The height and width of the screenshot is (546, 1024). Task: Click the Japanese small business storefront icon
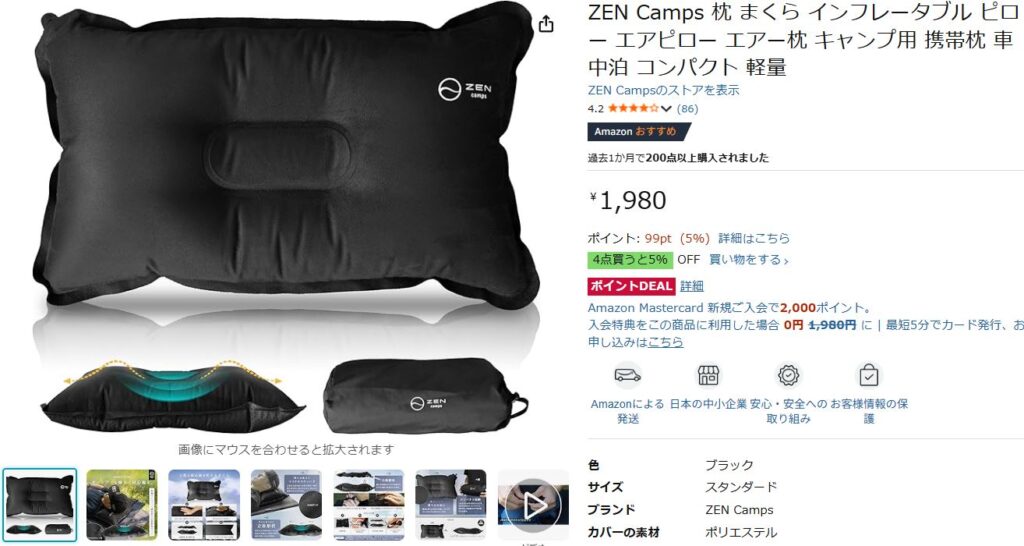click(708, 376)
